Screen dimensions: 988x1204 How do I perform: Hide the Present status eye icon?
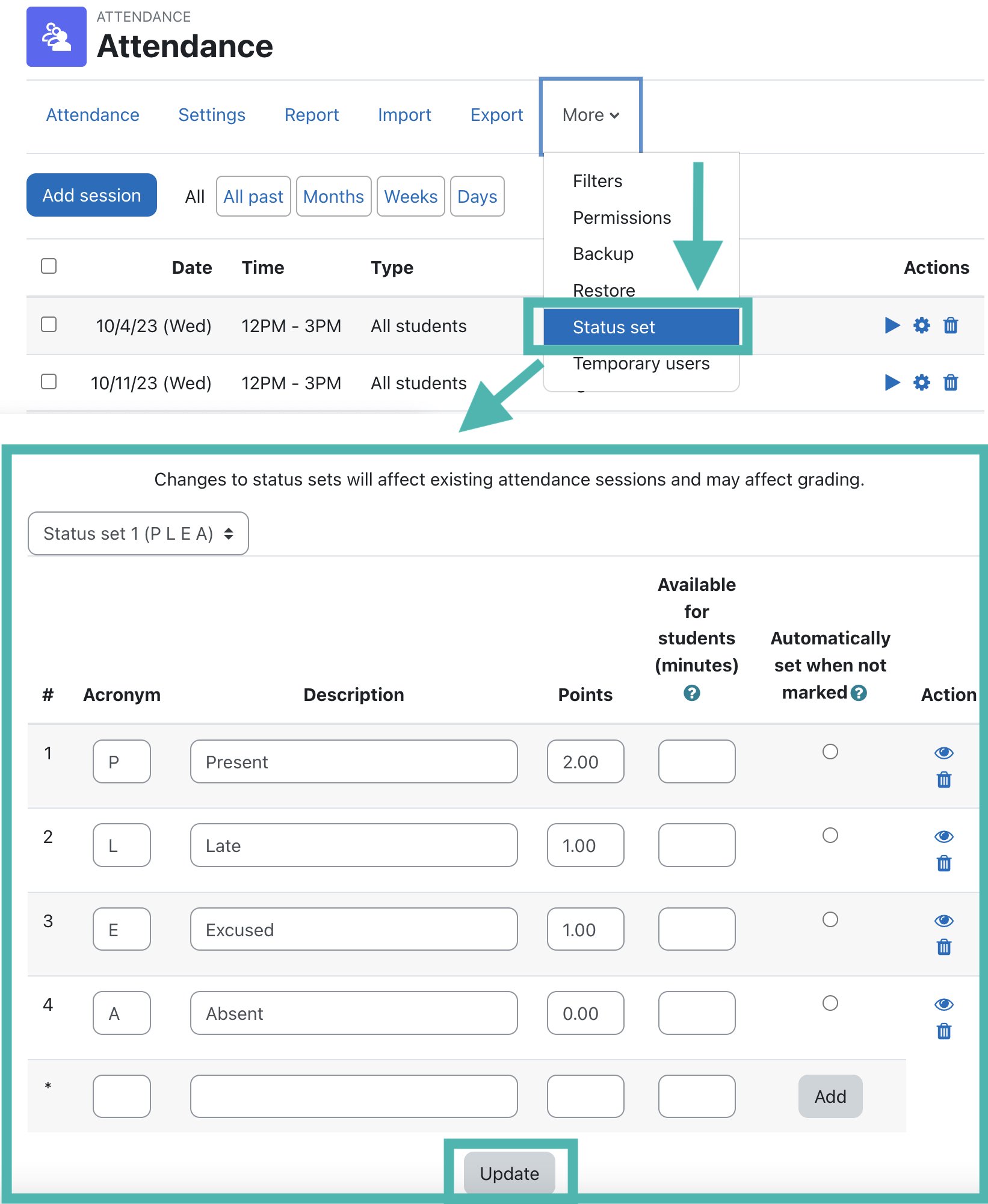point(944,753)
